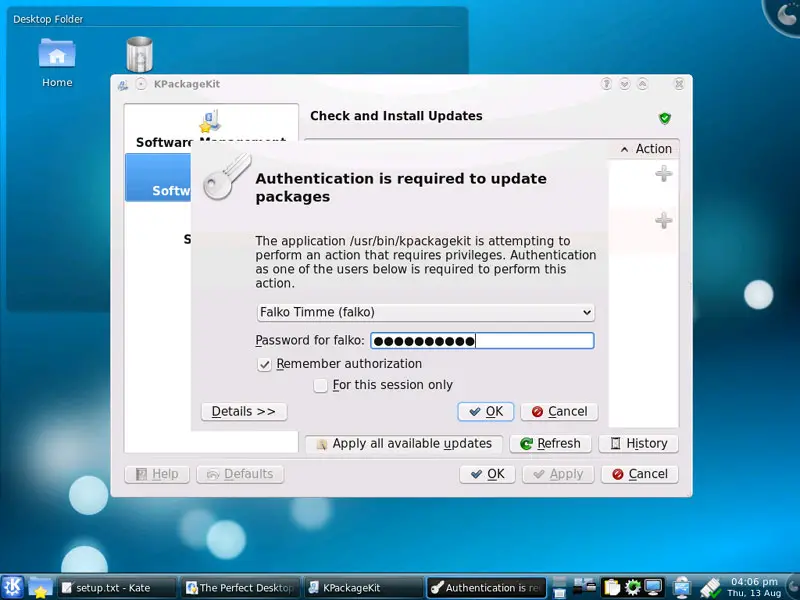
Task: Click the Defaults button
Action: (240, 474)
